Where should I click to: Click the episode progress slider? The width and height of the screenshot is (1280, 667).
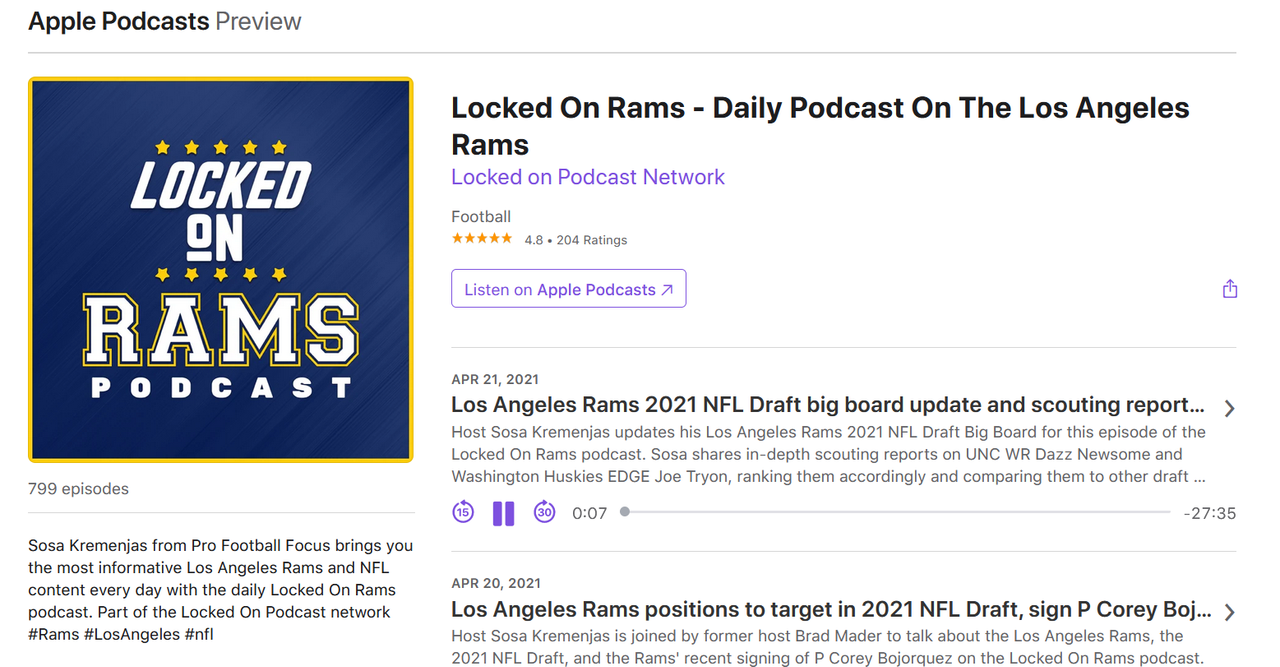pos(896,512)
